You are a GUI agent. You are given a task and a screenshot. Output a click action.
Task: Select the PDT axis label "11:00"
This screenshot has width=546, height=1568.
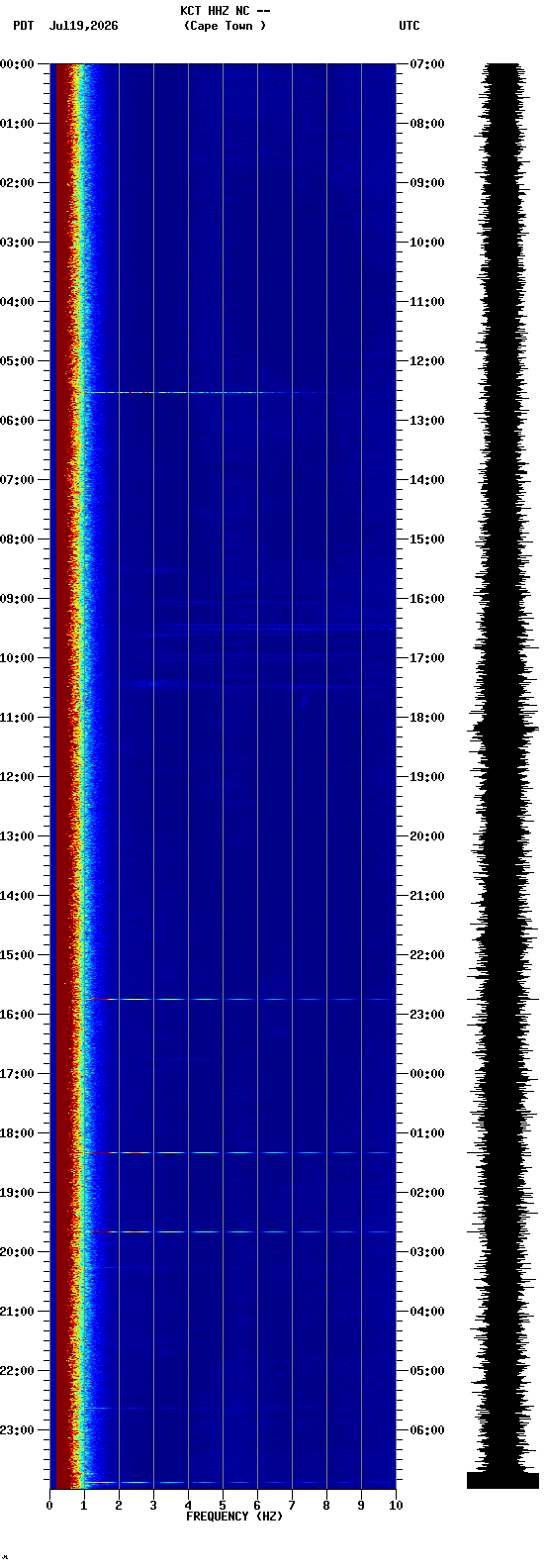click(x=17, y=718)
